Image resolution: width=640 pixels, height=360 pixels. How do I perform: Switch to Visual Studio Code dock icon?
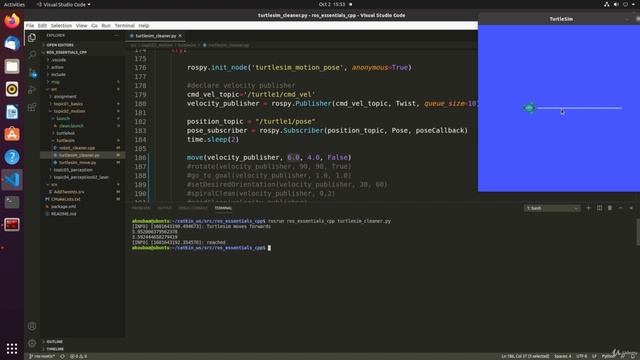pyautogui.click(x=12, y=180)
